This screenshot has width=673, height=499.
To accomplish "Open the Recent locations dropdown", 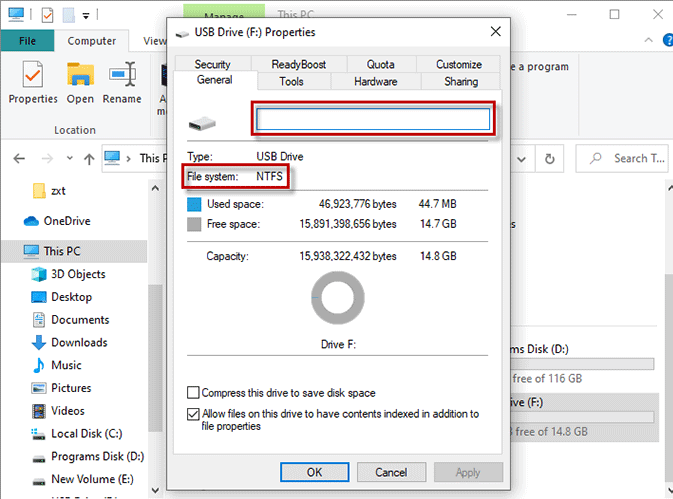I will (70, 158).
